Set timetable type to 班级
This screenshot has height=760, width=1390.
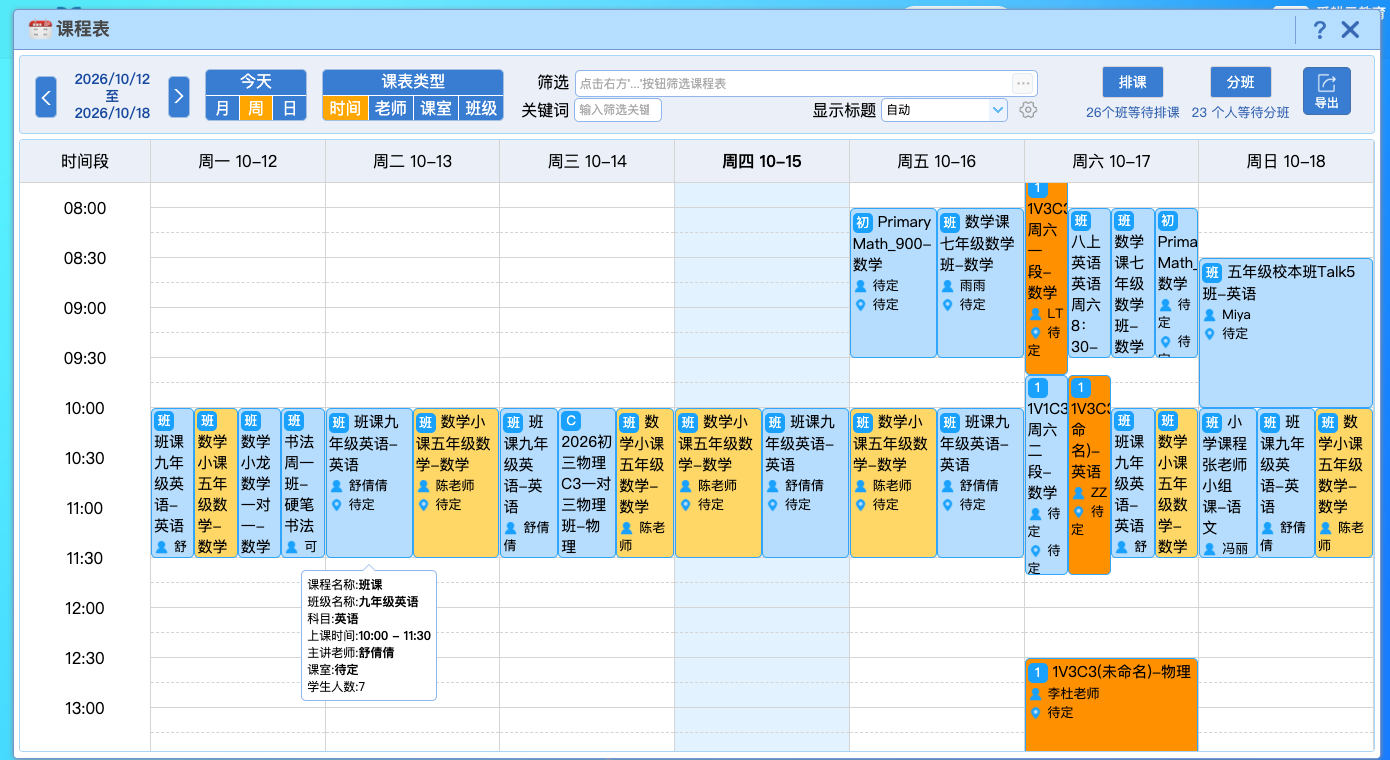[480, 108]
